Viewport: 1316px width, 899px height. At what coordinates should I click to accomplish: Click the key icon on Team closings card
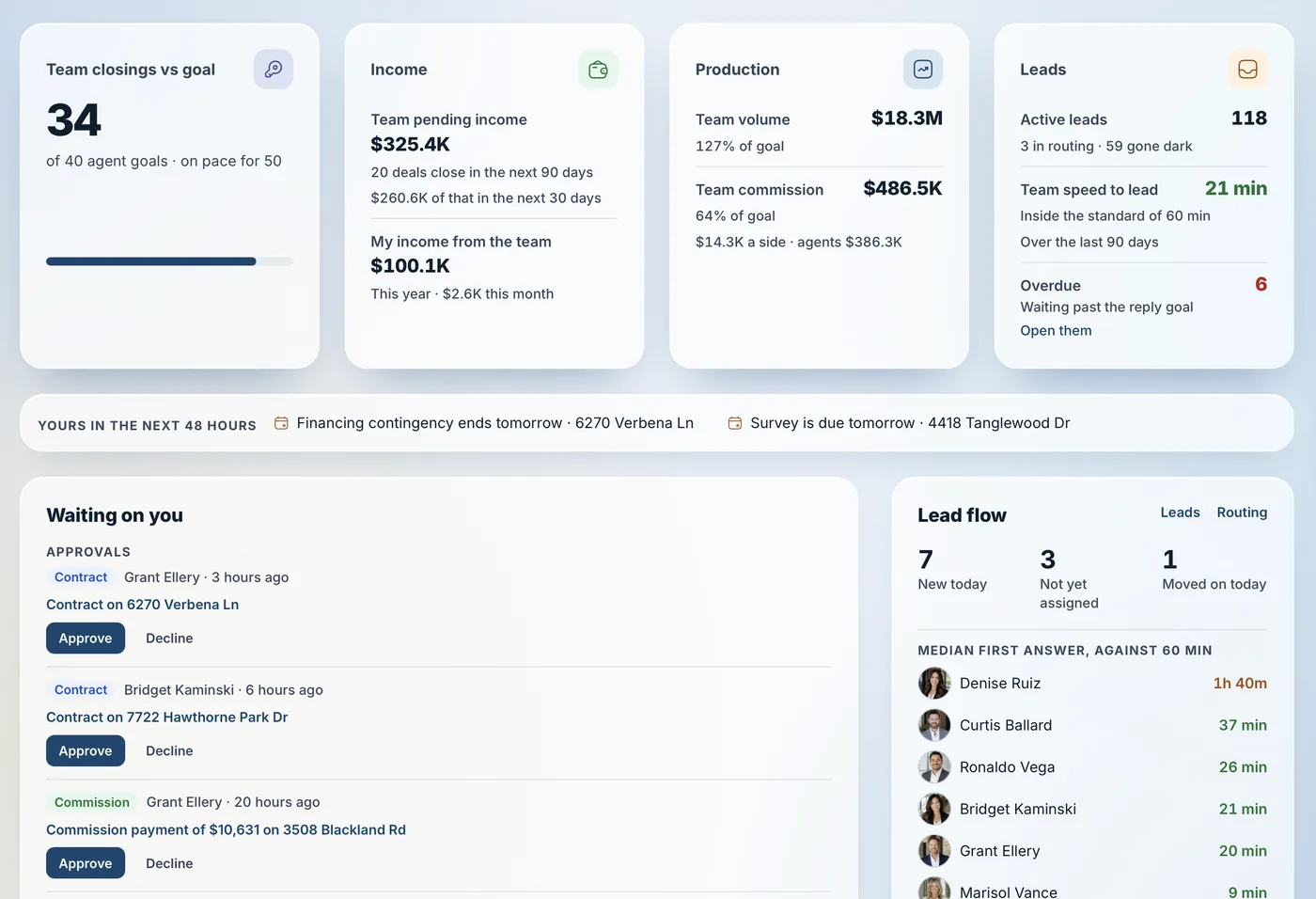click(x=274, y=70)
